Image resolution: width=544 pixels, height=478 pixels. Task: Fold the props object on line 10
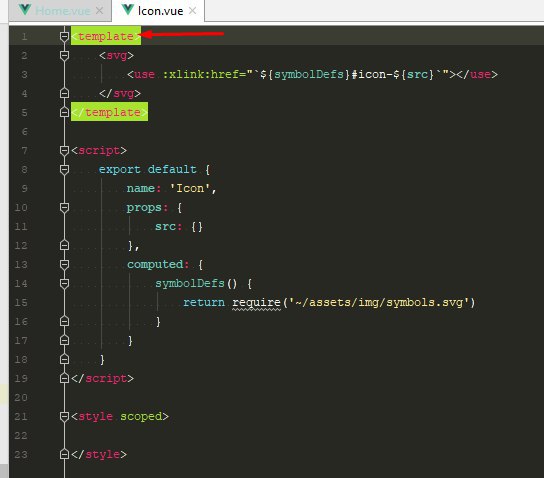tap(64, 207)
